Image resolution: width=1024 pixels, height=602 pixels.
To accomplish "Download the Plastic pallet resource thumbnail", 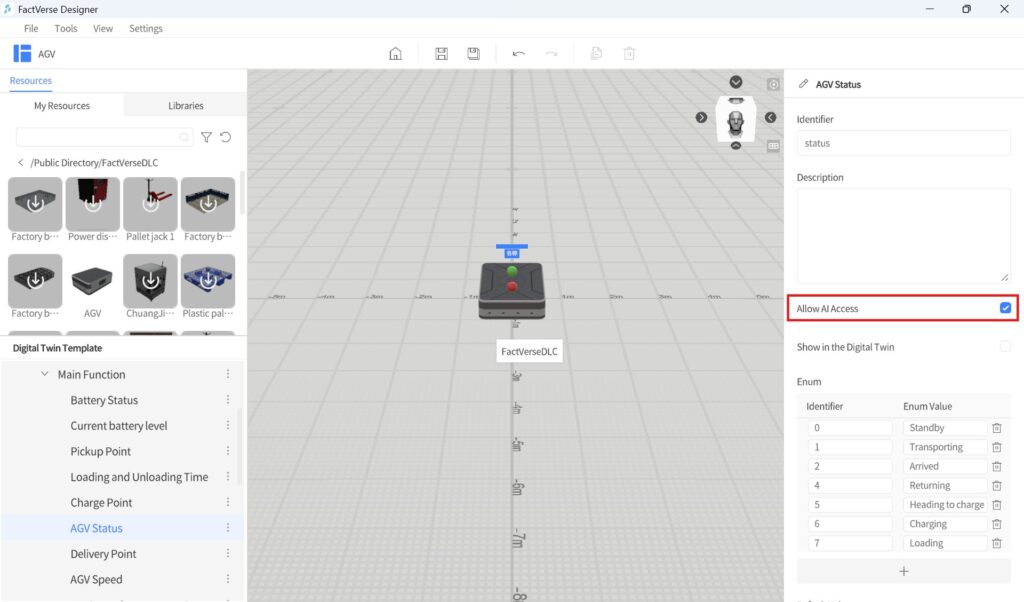I will click(208, 281).
